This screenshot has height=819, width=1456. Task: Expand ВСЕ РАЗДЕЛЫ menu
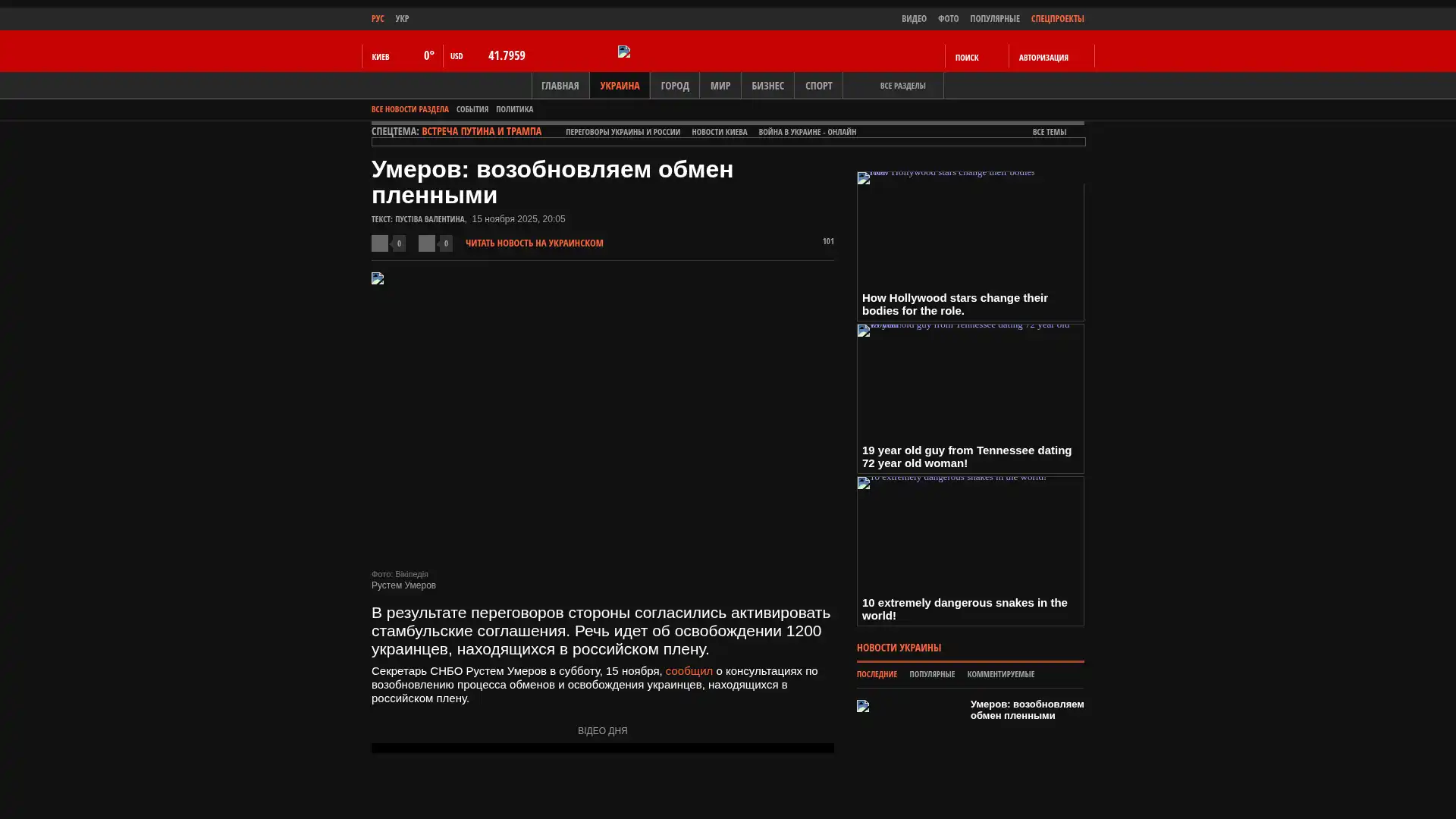pos(902,86)
